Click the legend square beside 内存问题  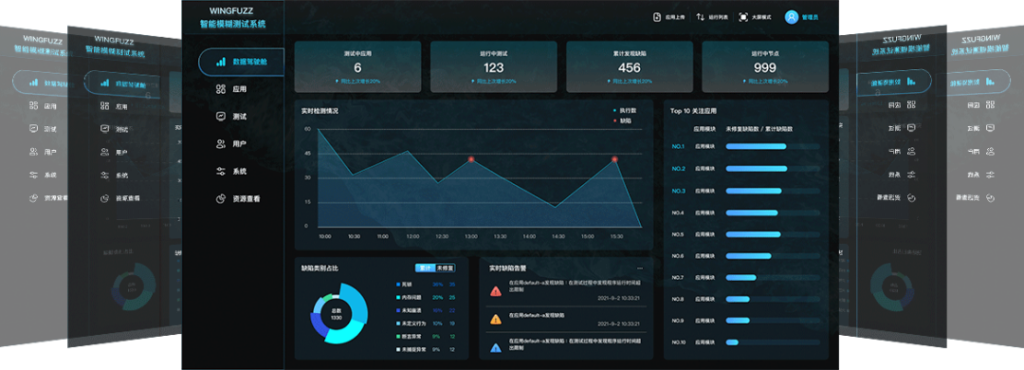tap(398, 297)
